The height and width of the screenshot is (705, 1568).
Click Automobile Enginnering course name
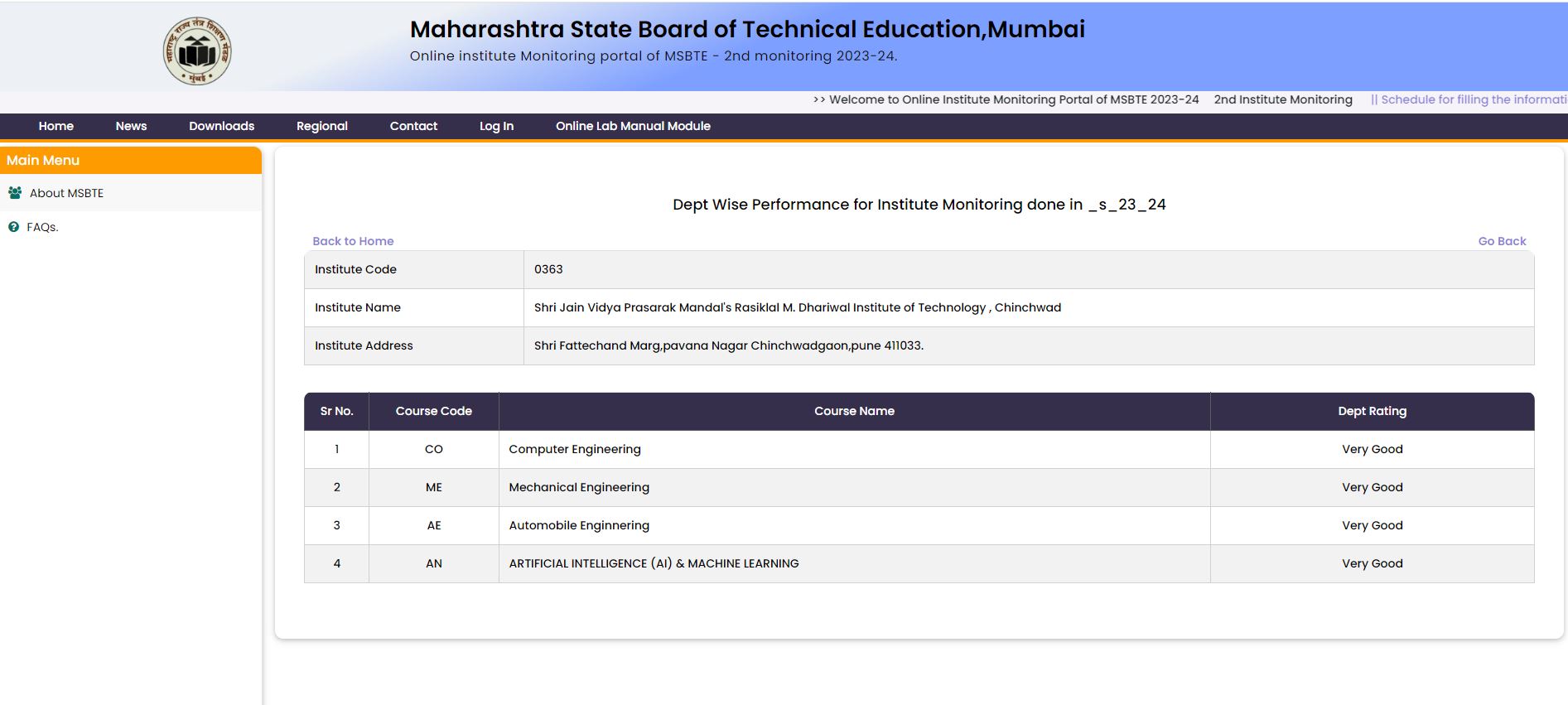(579, 525)
